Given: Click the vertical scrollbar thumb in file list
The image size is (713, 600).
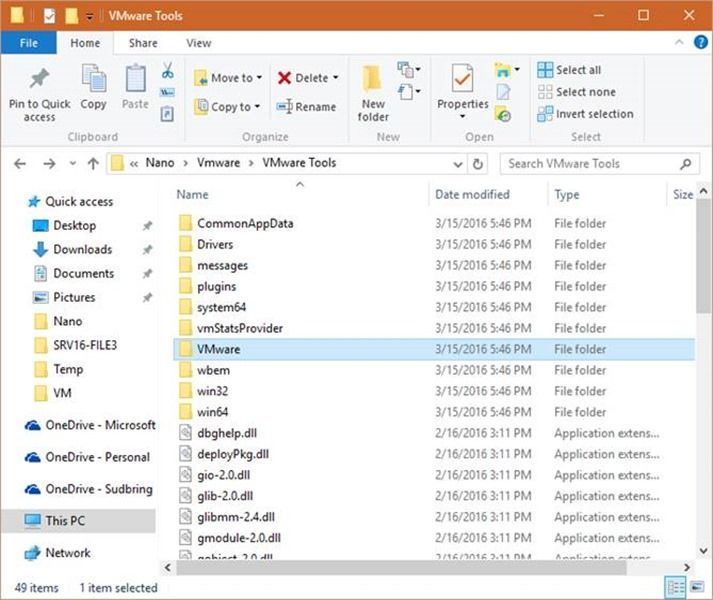Looking at the screenshot, I should (x=703, y=256).
